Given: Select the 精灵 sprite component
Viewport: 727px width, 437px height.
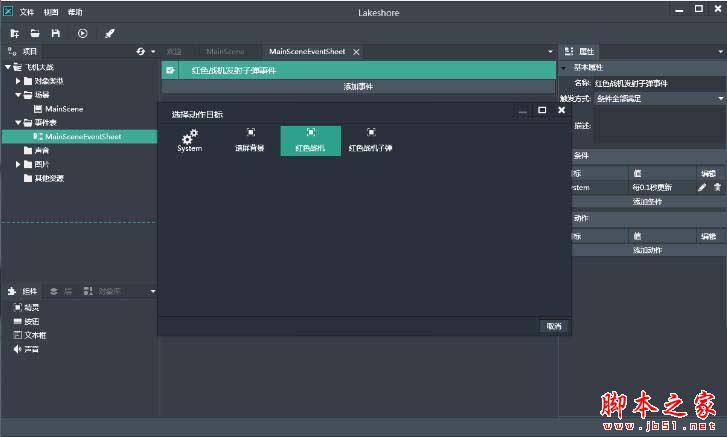Looking at the screenshot, I should pyautogui.click(x=26, y=307).
